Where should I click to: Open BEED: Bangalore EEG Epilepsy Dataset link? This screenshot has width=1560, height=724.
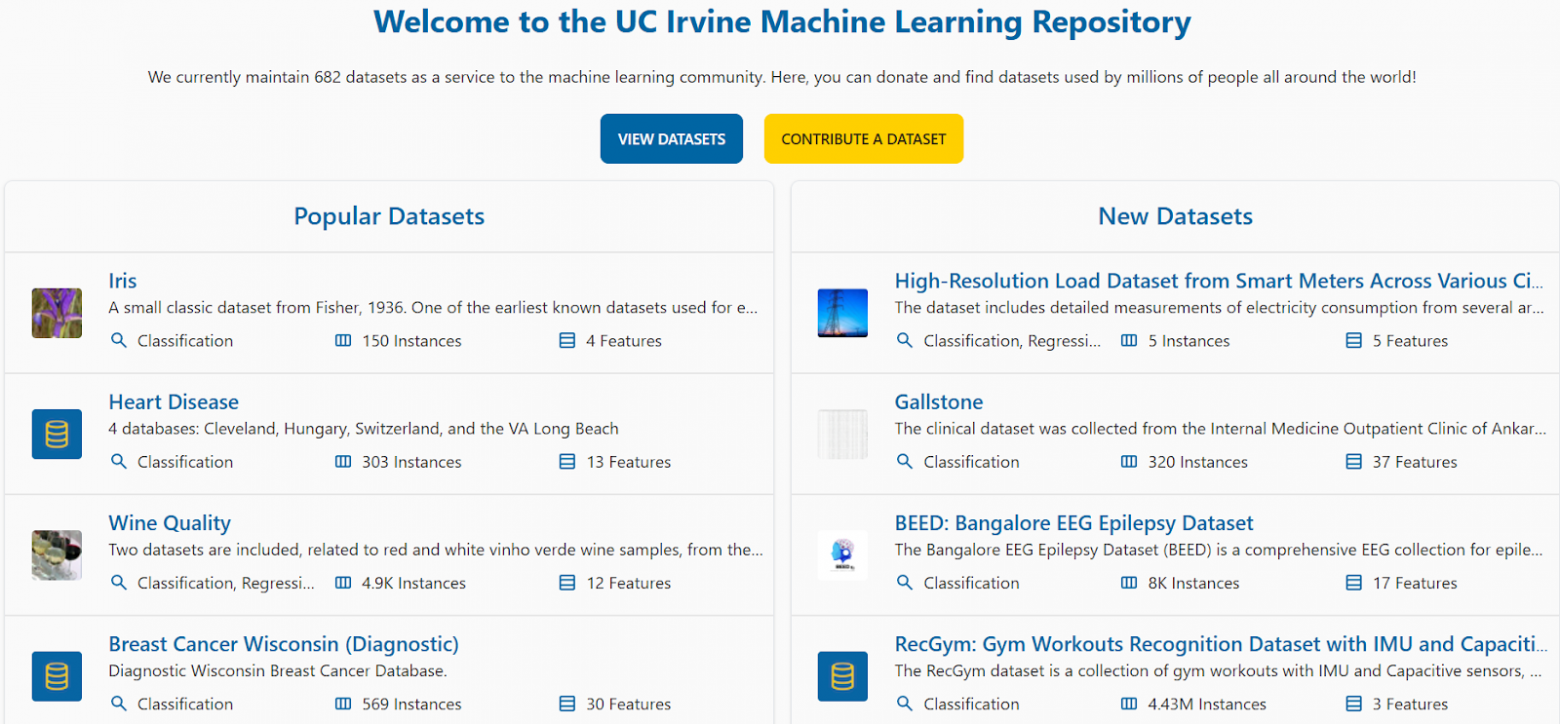tap(1074, 523)
